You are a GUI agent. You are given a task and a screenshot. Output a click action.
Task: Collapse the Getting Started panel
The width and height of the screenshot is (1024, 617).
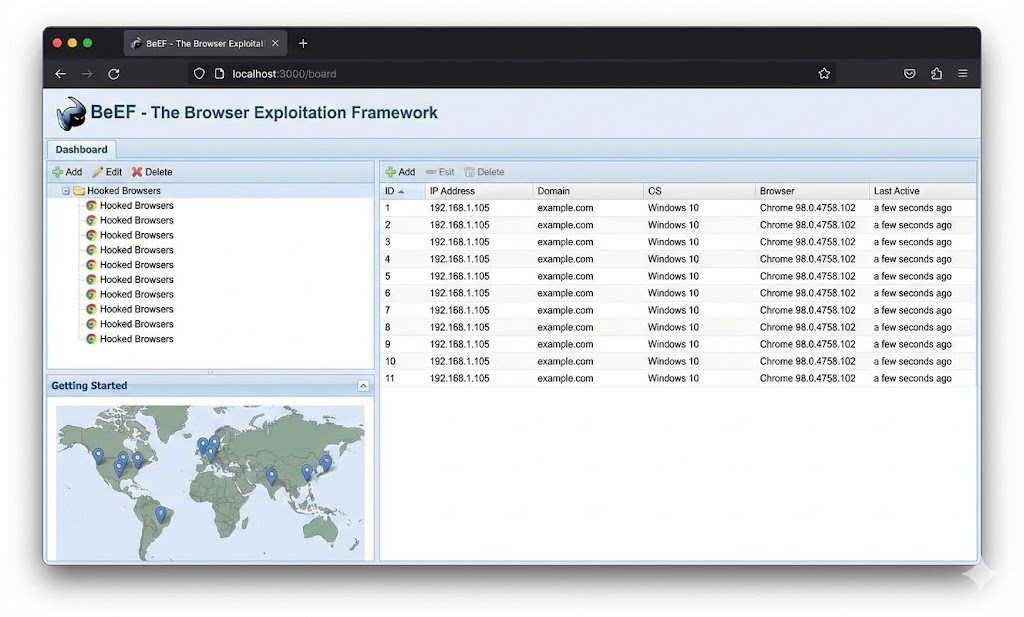[x=364, y=386]
